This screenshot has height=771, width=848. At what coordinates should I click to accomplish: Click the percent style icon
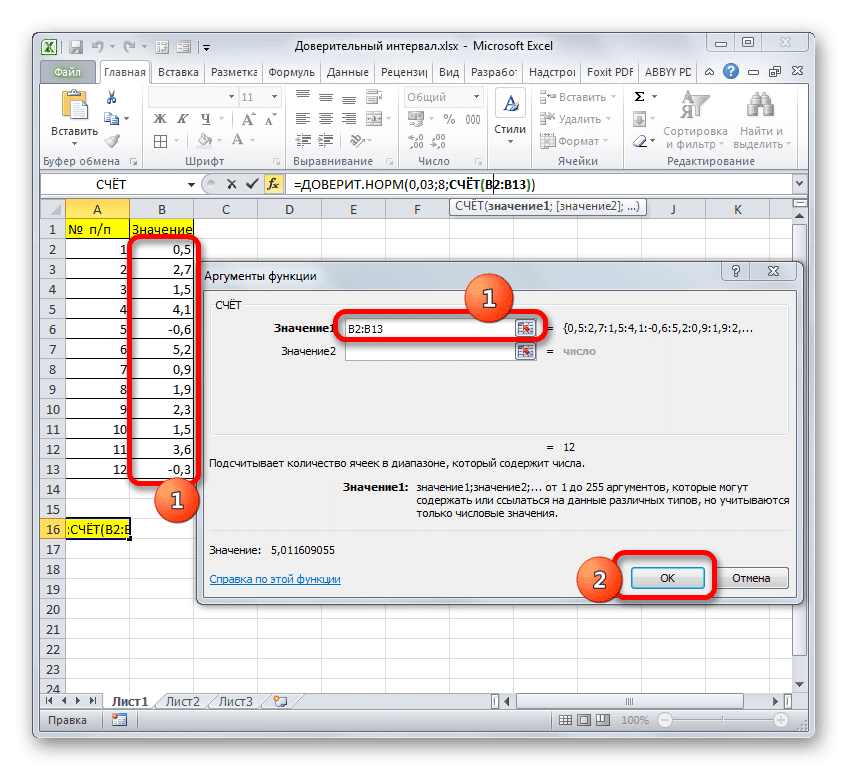pos(449,119)
